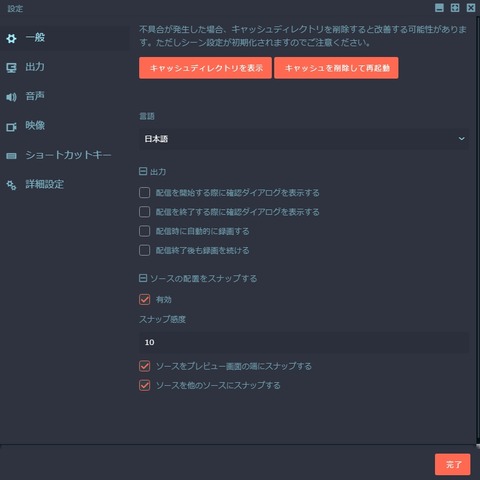Click the keyboard icon beside ショートカットキー

coord(11,156)
